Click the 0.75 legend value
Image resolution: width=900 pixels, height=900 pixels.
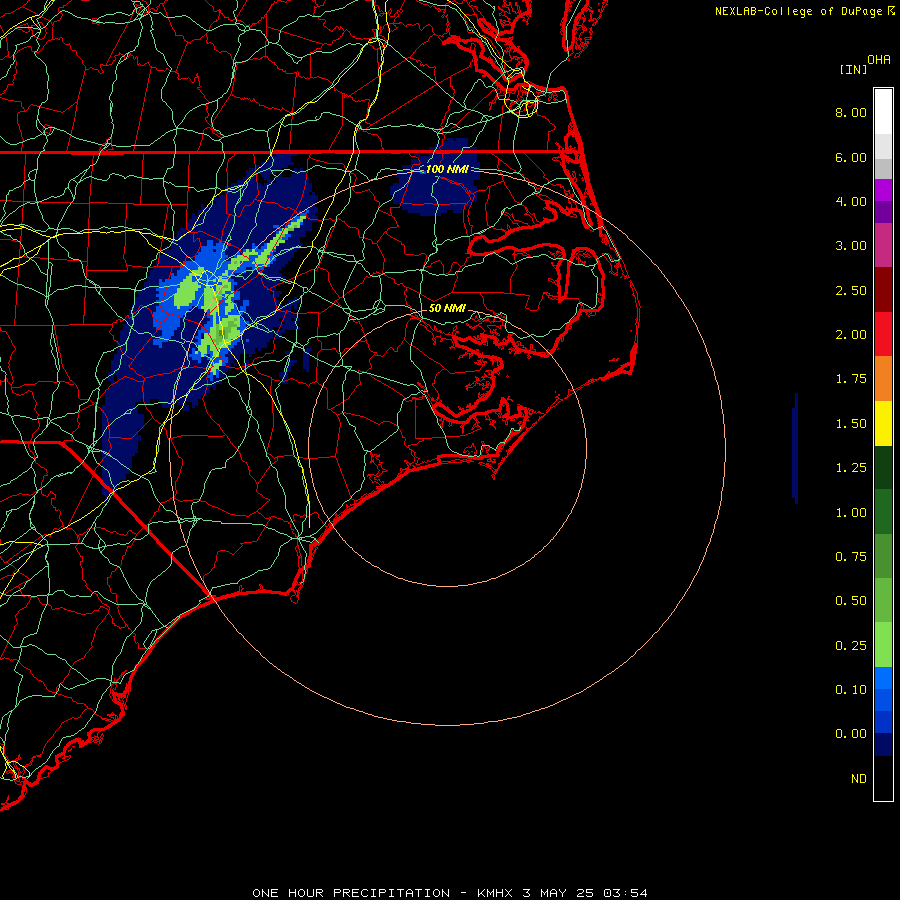coord(851,557)
